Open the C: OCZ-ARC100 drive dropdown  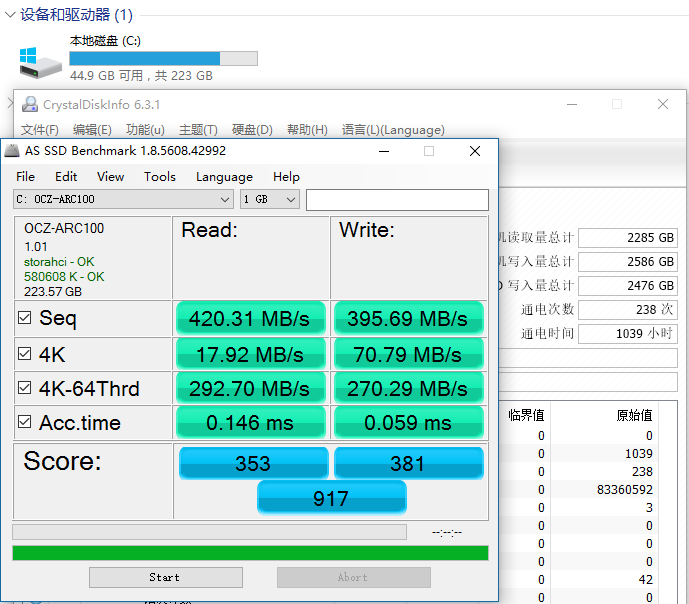point(123,199)
